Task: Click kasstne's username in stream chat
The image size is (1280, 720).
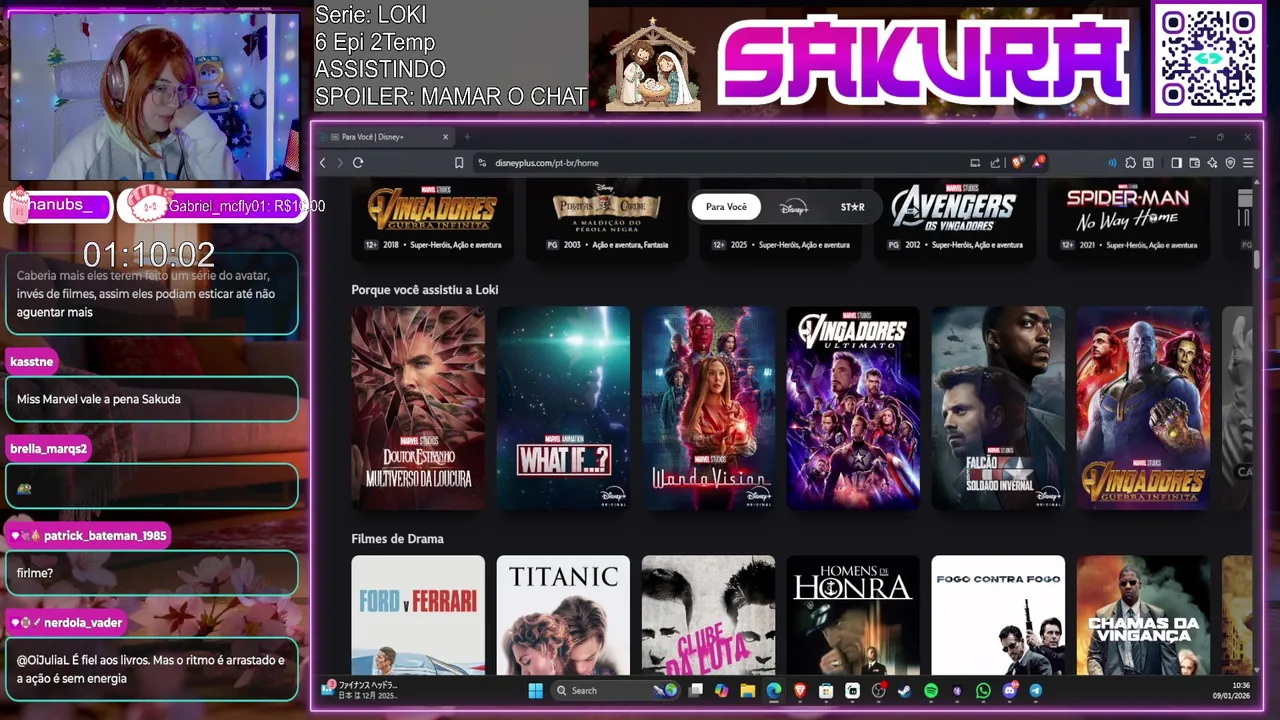Action: tap(32, 361)
